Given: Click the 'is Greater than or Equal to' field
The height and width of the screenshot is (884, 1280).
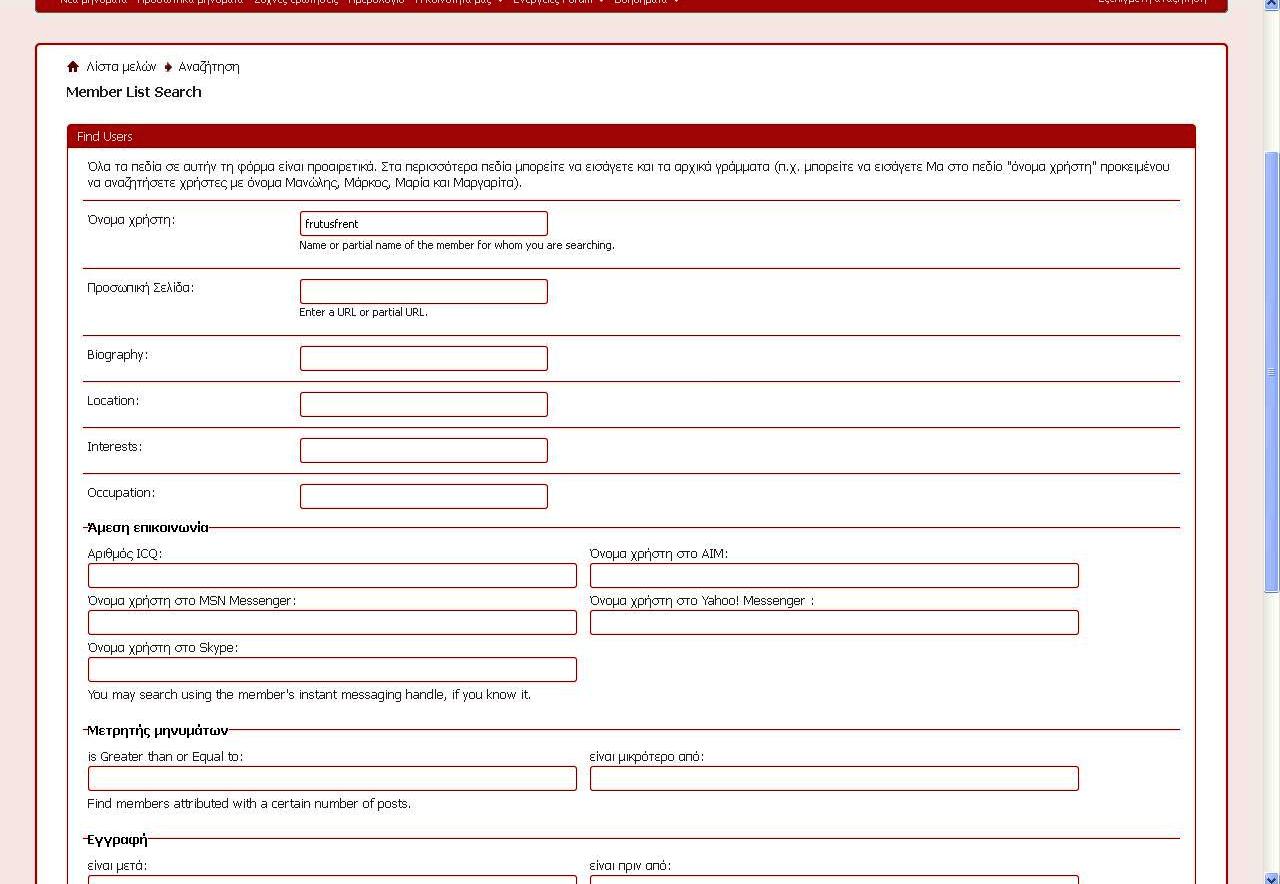Looking at the screenshot, I should click(x=332, y=778).
